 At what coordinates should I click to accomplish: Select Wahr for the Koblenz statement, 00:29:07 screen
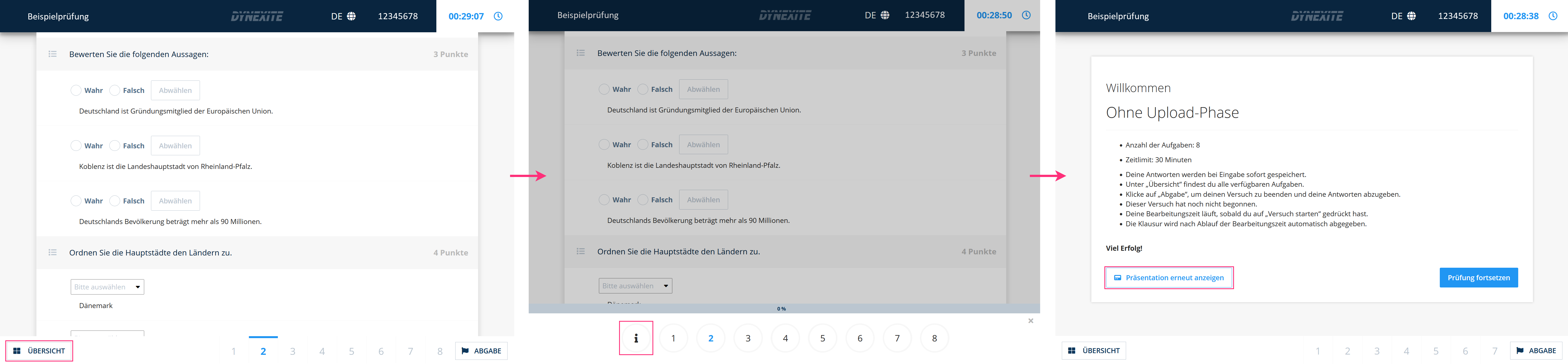[76, 146]
